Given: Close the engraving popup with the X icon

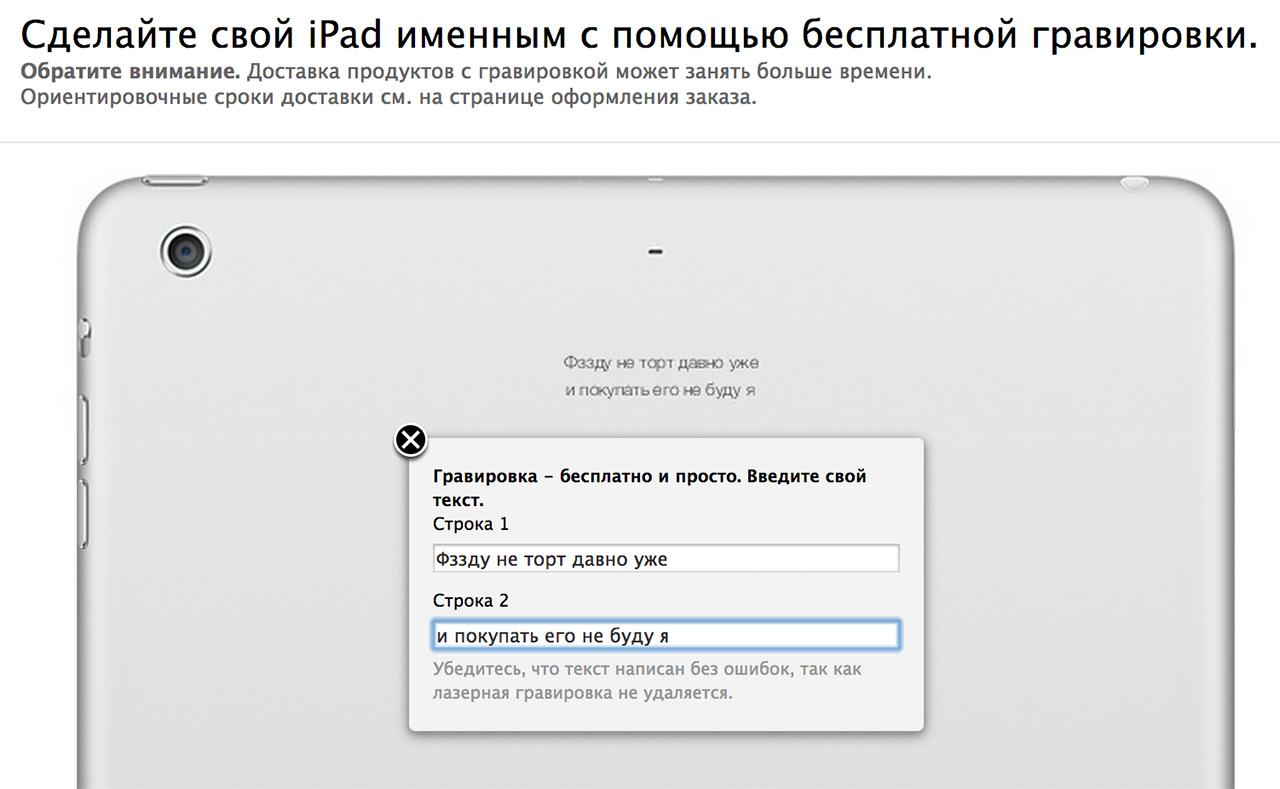Looking at the screenshot, I should tap(411, 440).
